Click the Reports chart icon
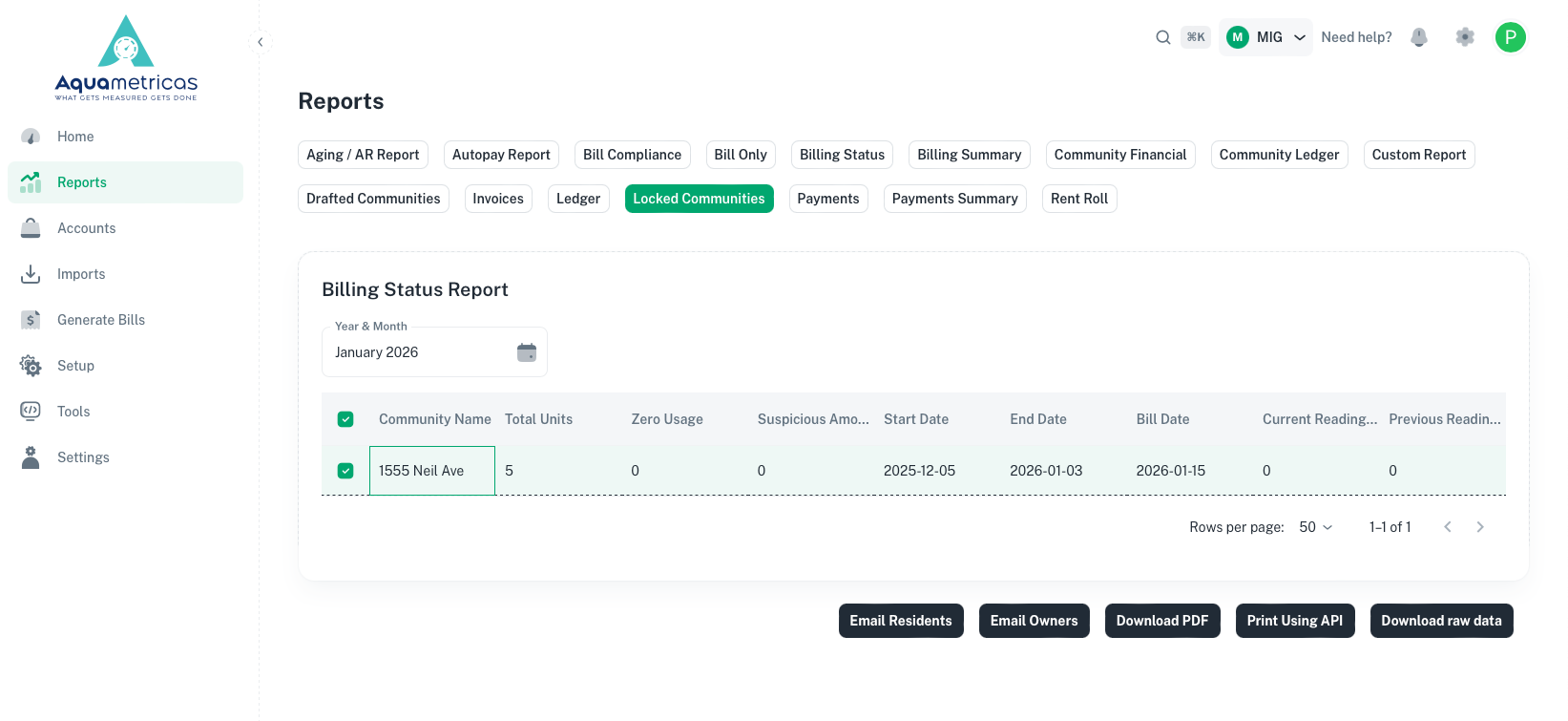The width and height of the screenshot is (1568, 721). tap(31, 182)
